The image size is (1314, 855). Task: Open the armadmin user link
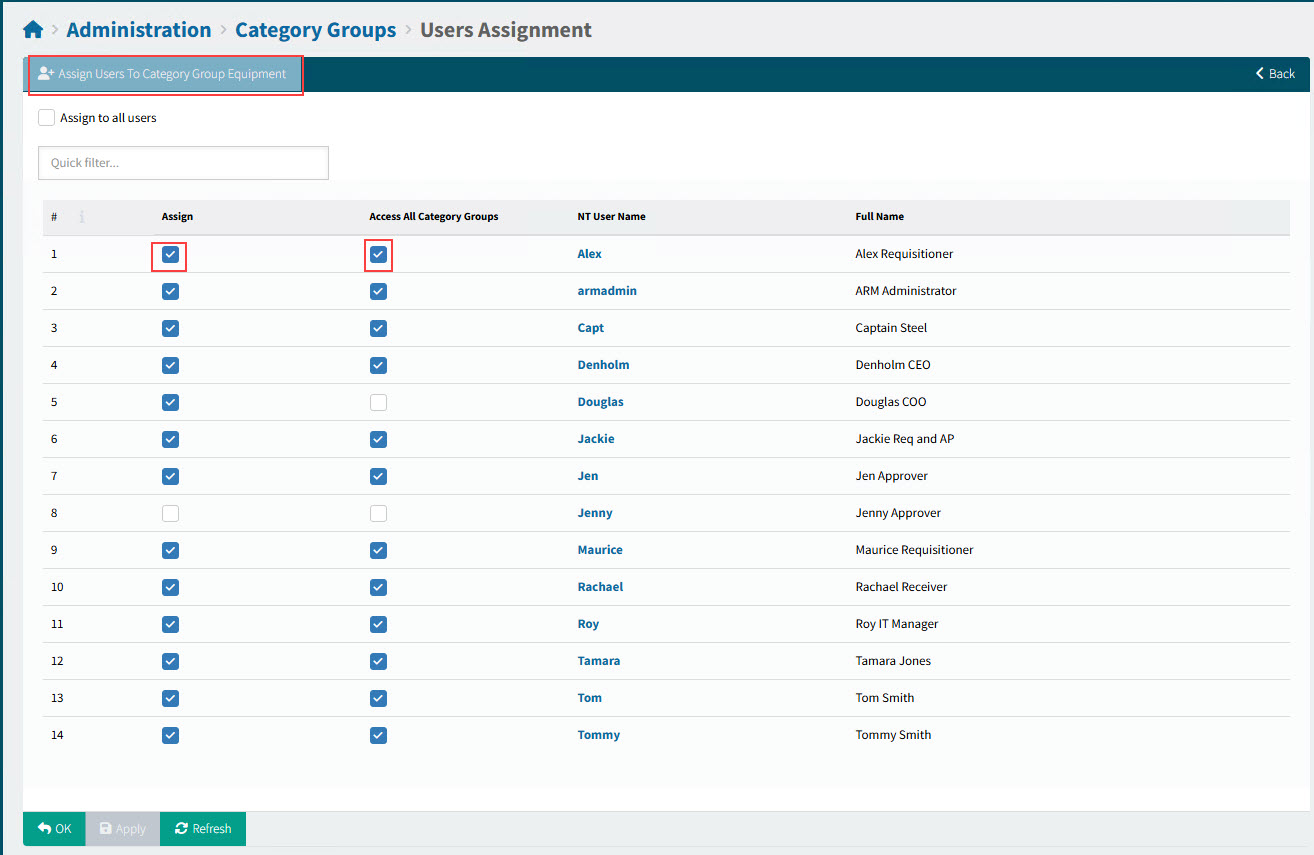pos(607,291)
